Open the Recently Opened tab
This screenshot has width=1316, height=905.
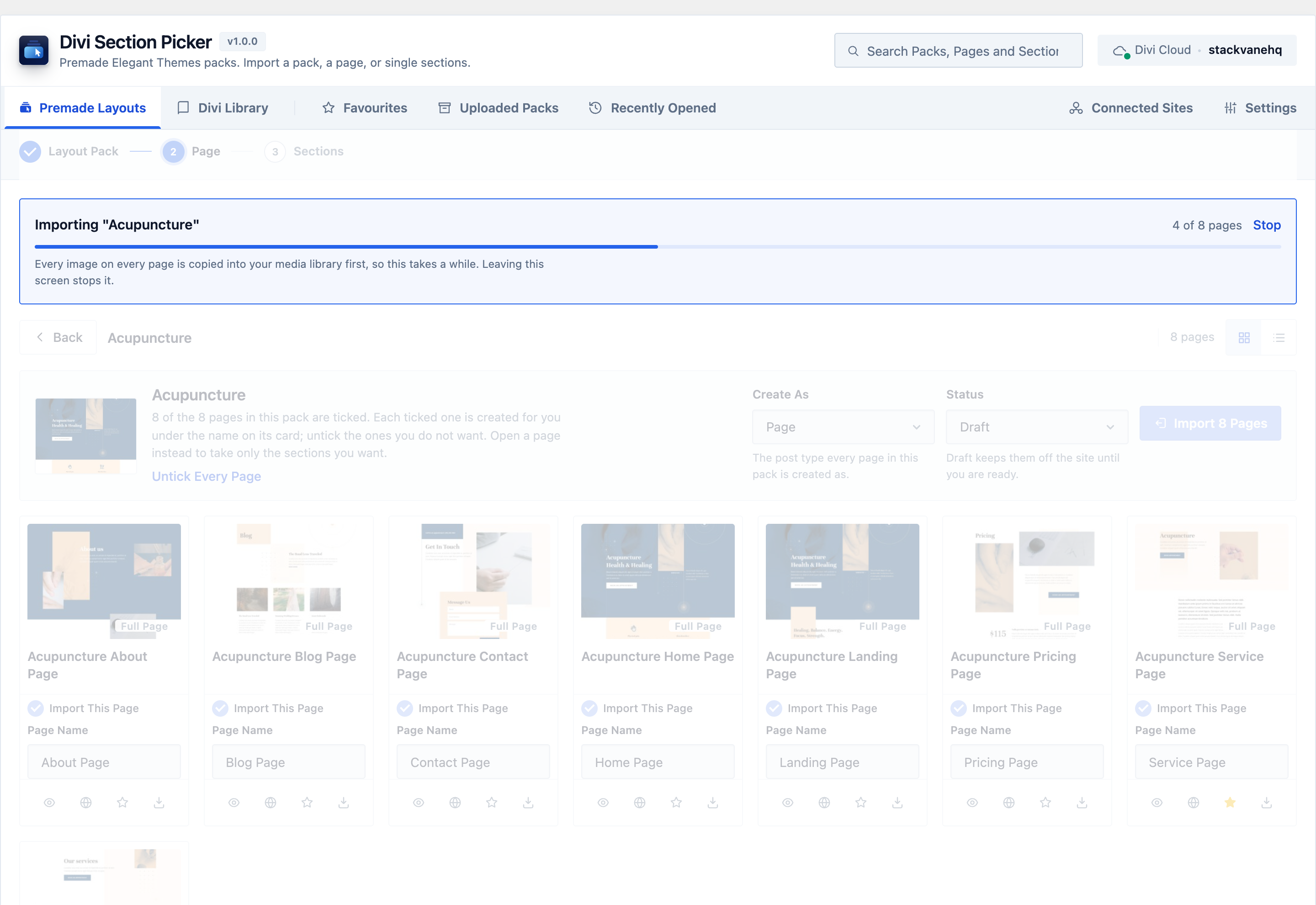653,108
